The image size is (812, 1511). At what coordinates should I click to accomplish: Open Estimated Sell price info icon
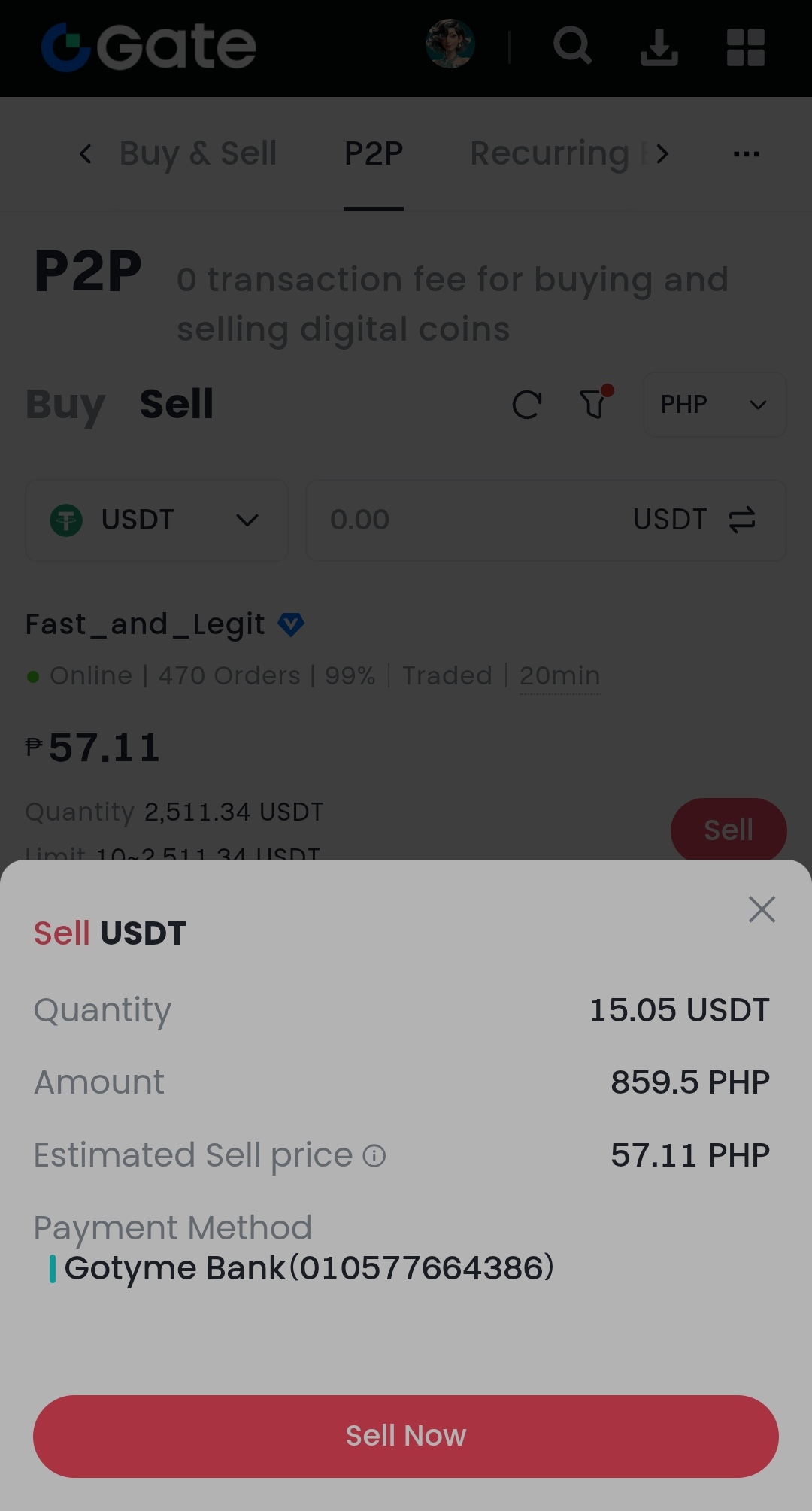coord(374,1155)
